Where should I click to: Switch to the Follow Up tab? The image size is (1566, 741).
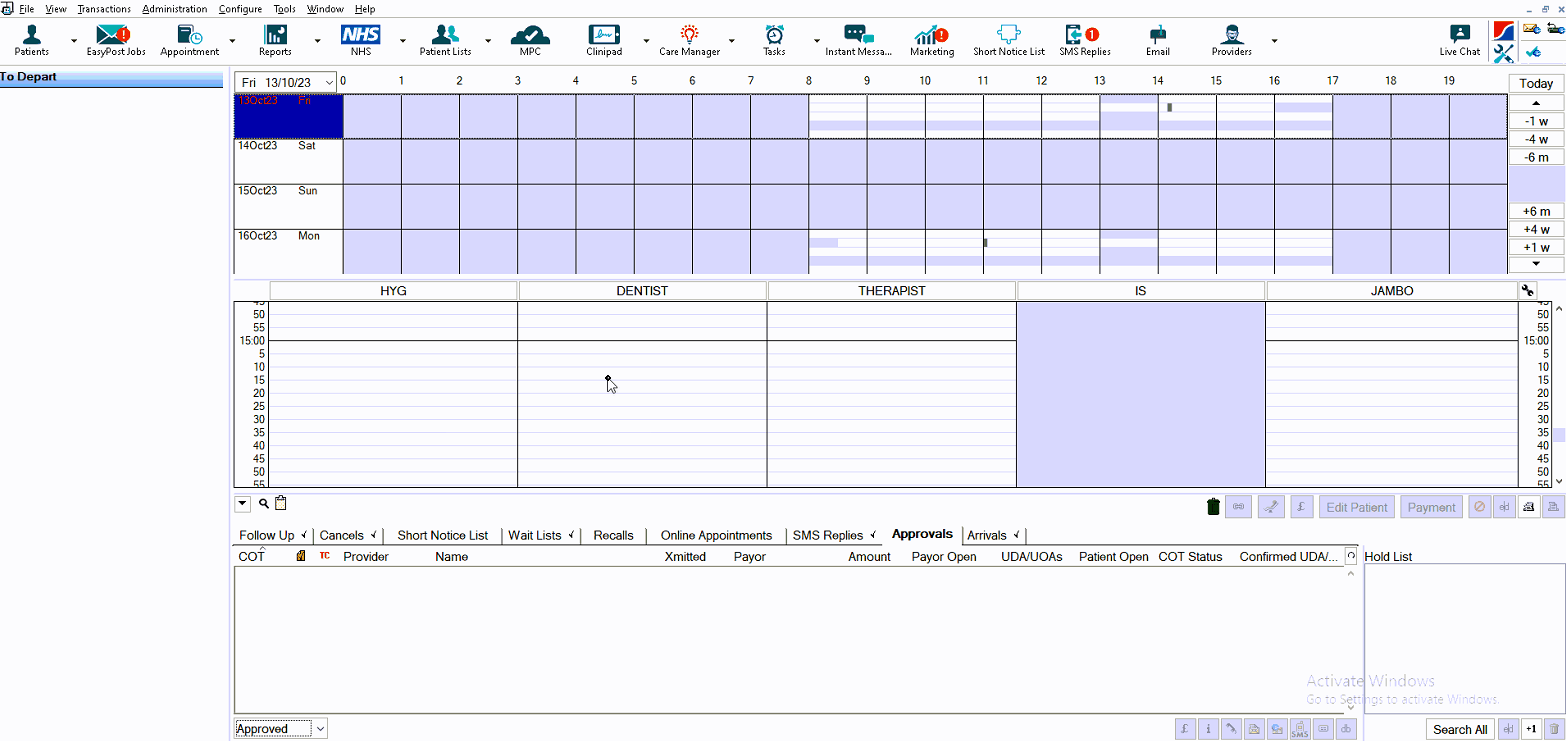[273, 535]
